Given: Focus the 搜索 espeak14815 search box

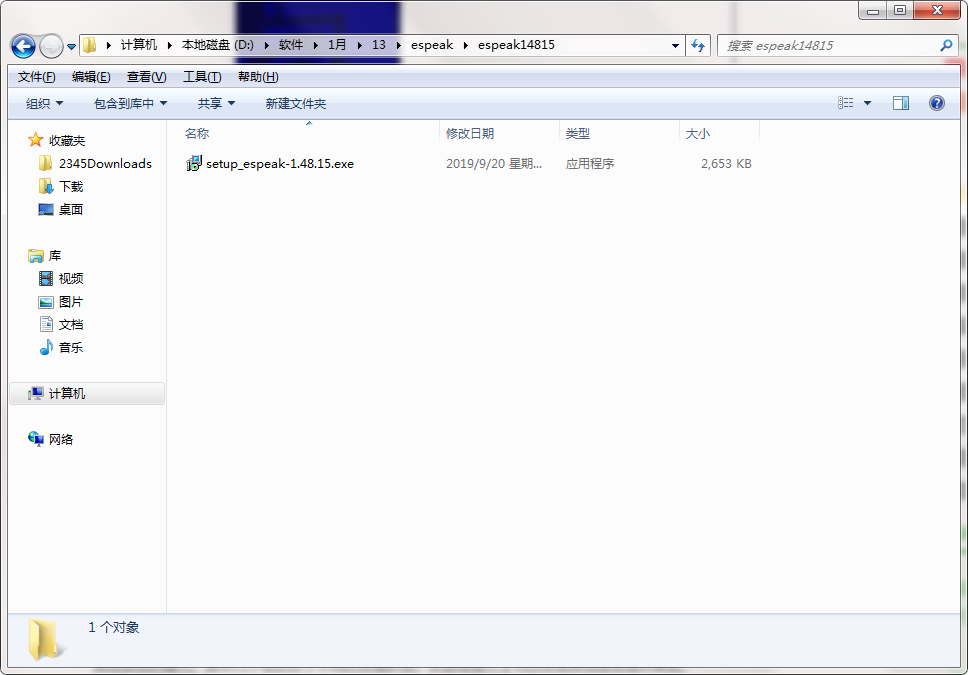Looking at the screenshot, I should 837,45.
